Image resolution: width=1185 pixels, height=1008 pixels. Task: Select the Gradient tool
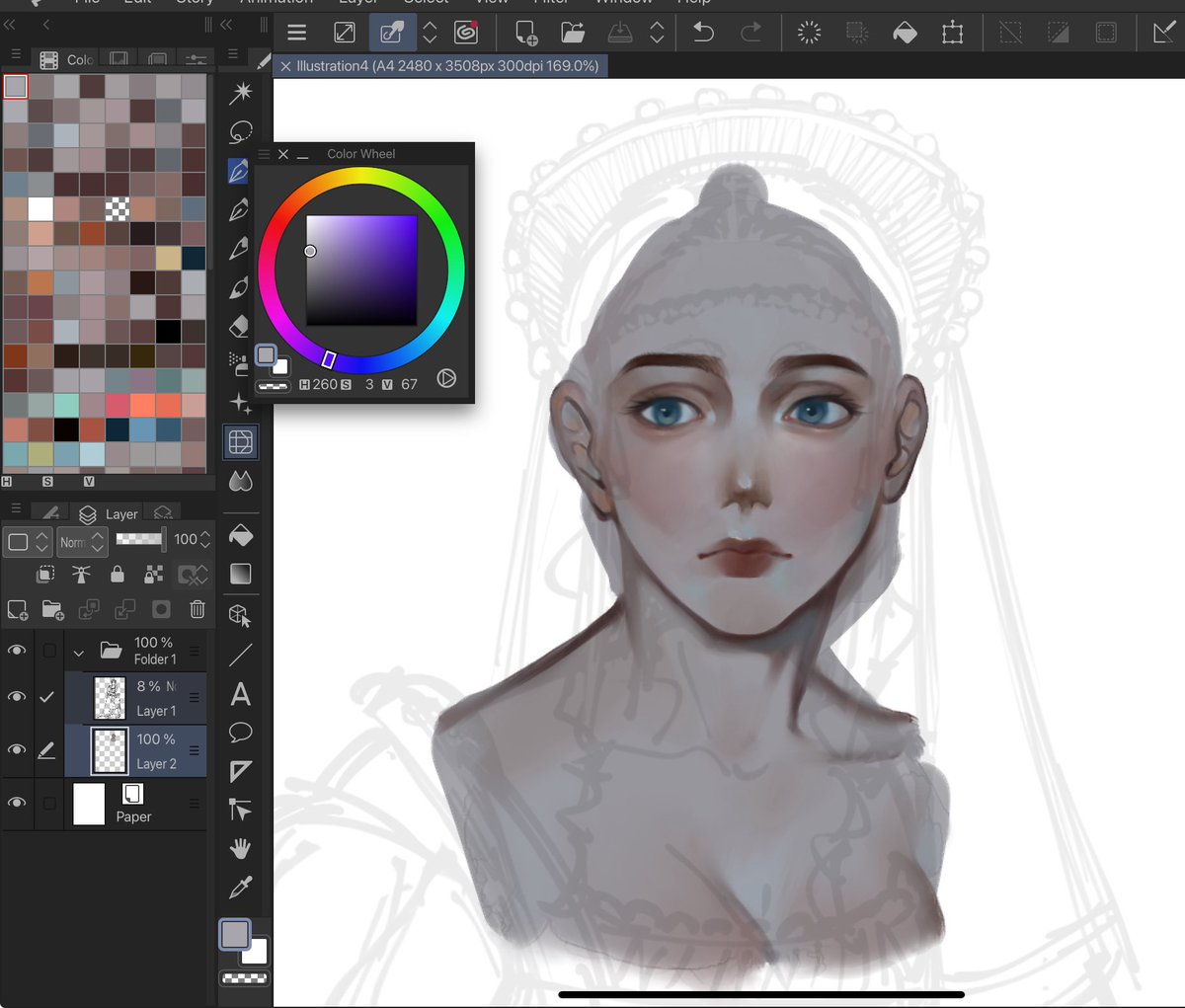[240, 574]
